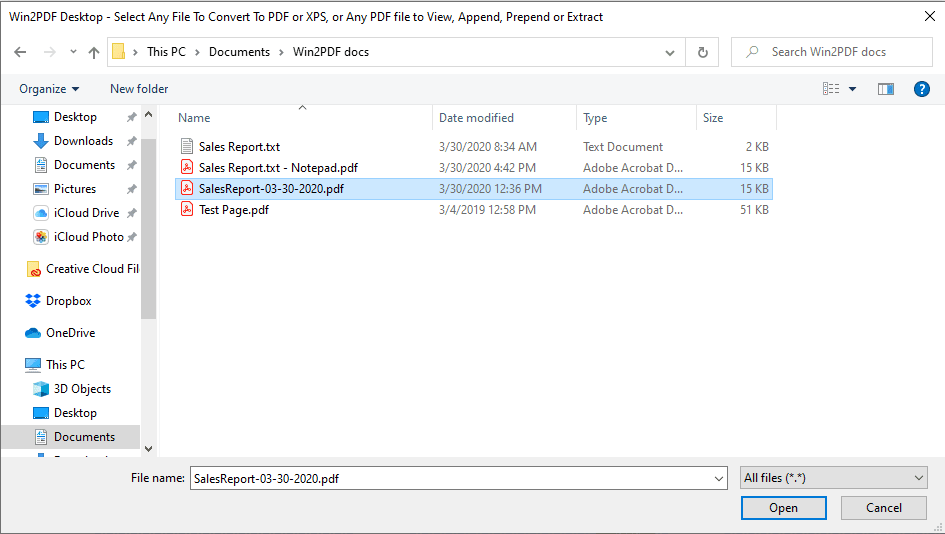Sort files by Name column

194,118
